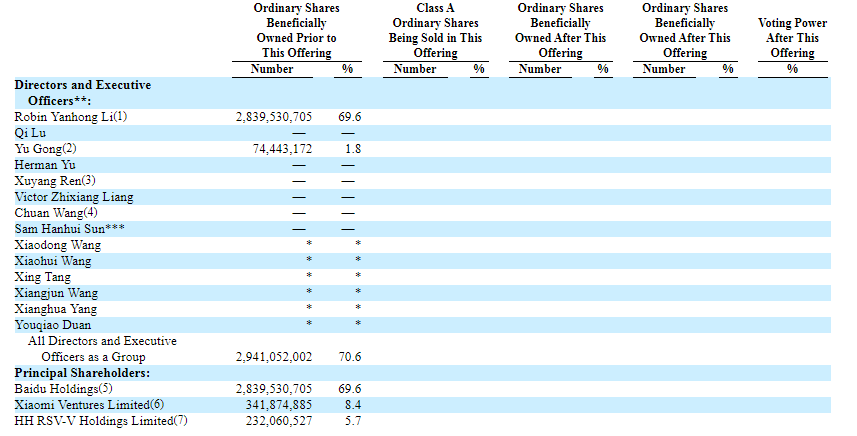The width and height of the screenshot is (857, 436).
Task: Select the Baidu Holdings(5) shareholder name
Action: click(63, 389)
